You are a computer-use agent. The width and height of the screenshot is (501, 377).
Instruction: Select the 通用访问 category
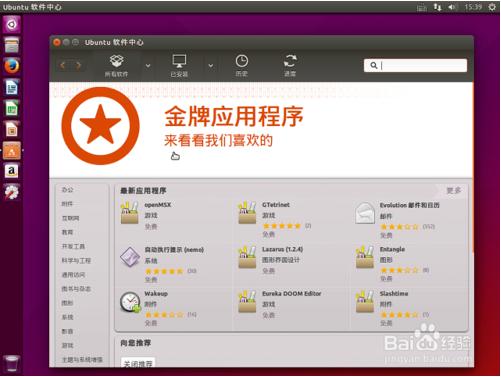coord(73,275)
